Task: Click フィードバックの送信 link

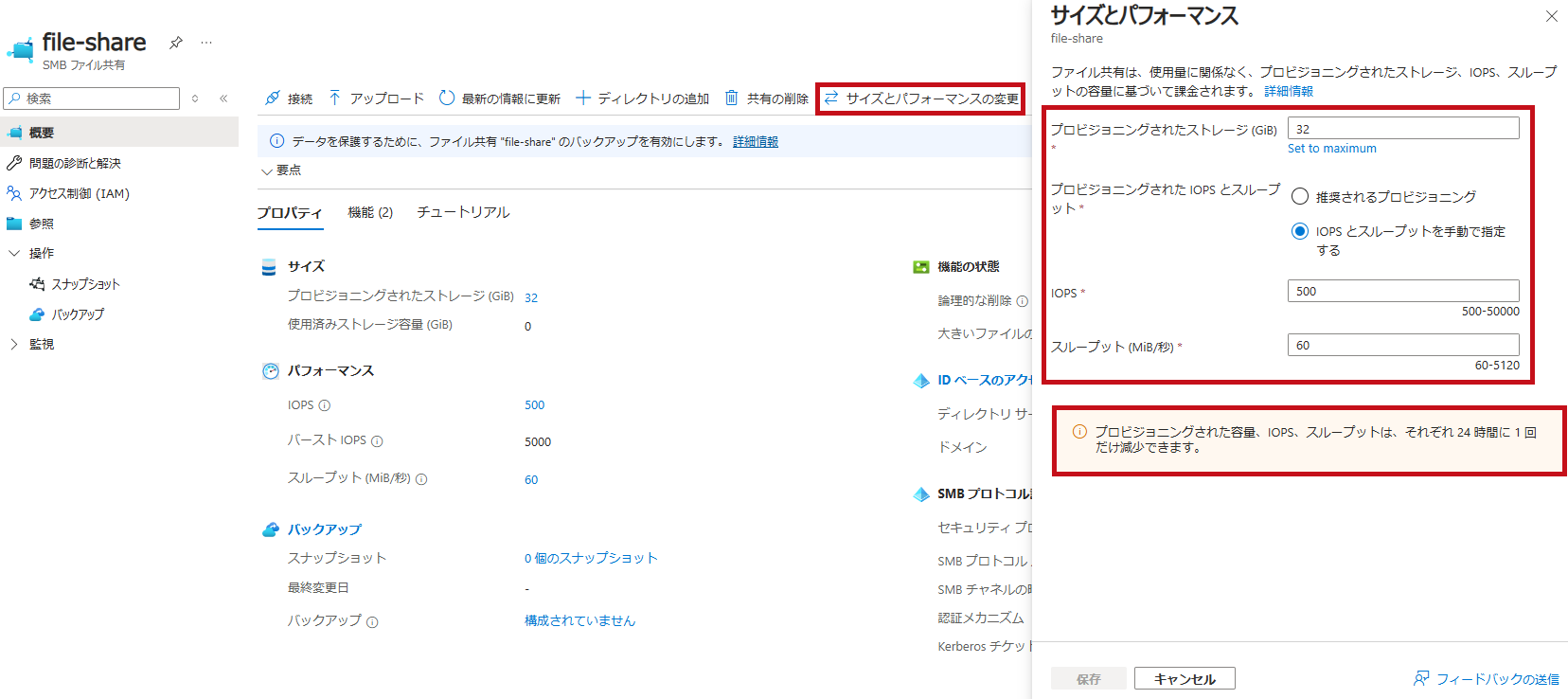Action: (x=1498, y=678)
